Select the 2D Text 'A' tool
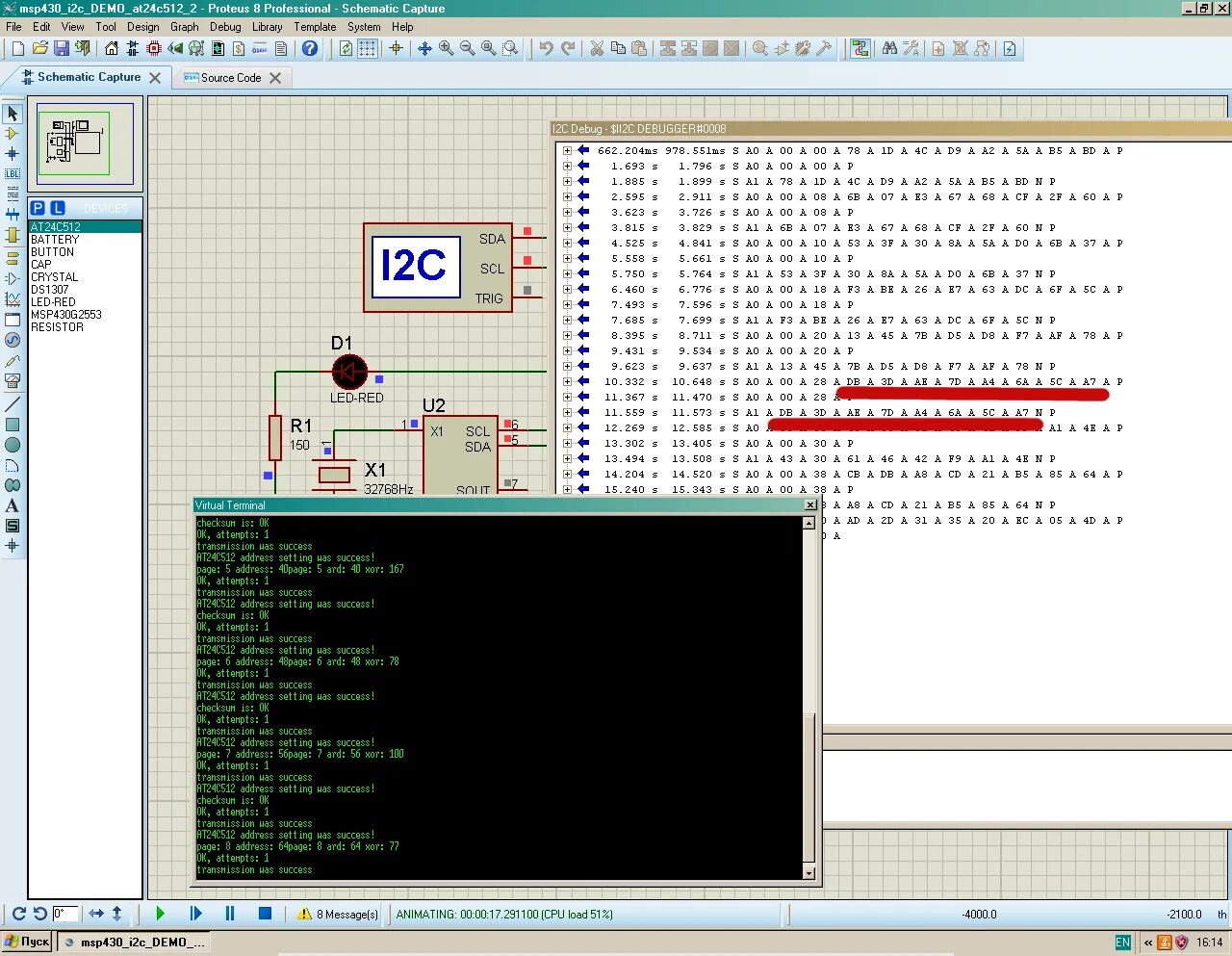 [x=13, y=505]
